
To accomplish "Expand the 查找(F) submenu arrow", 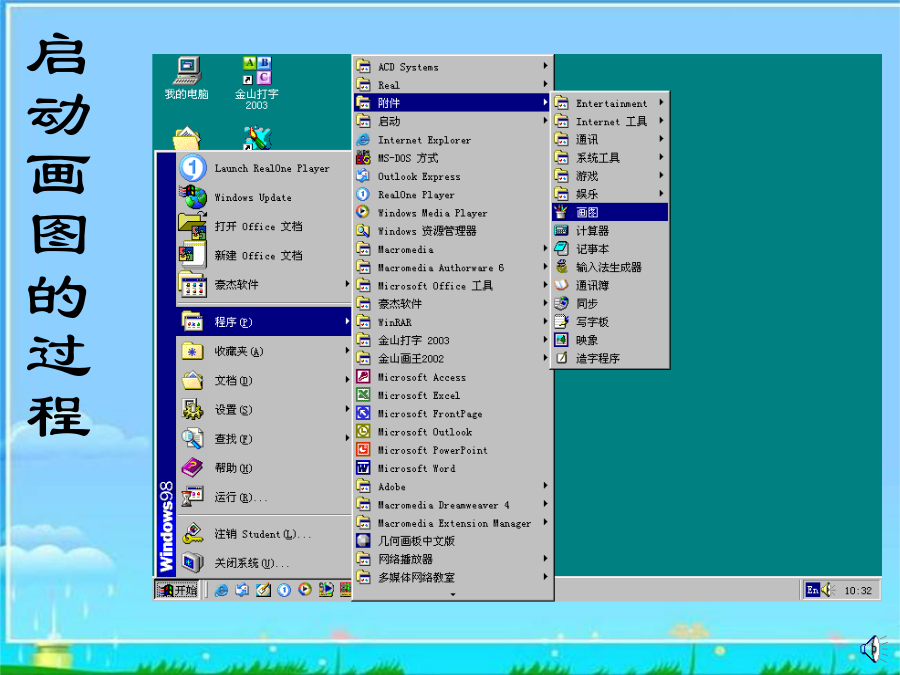I will [x=347, y=438].
